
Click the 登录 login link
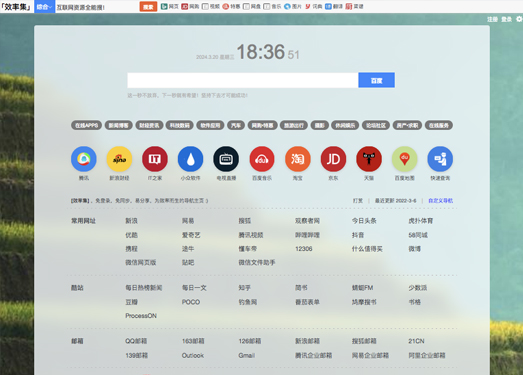coord(506,19)
